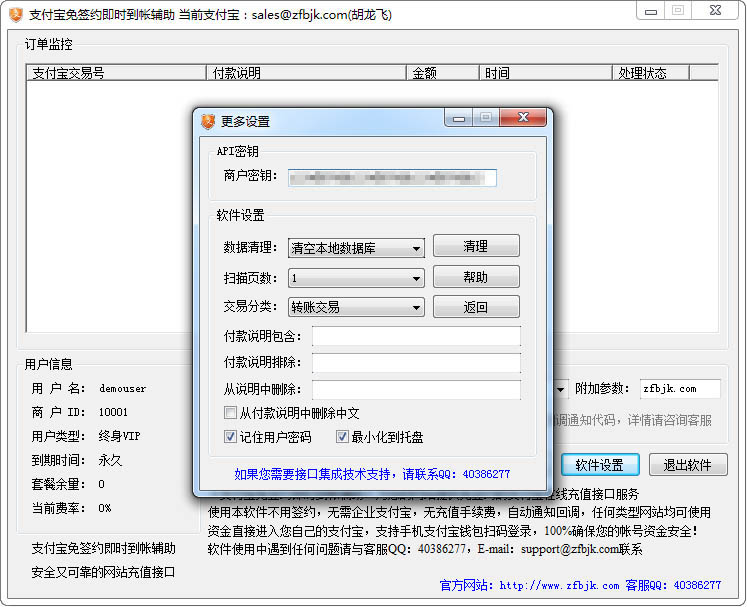The image size is (747, 607).
Task: Open the 交易分类 dropdown
Action: click(x=356, y=307)
